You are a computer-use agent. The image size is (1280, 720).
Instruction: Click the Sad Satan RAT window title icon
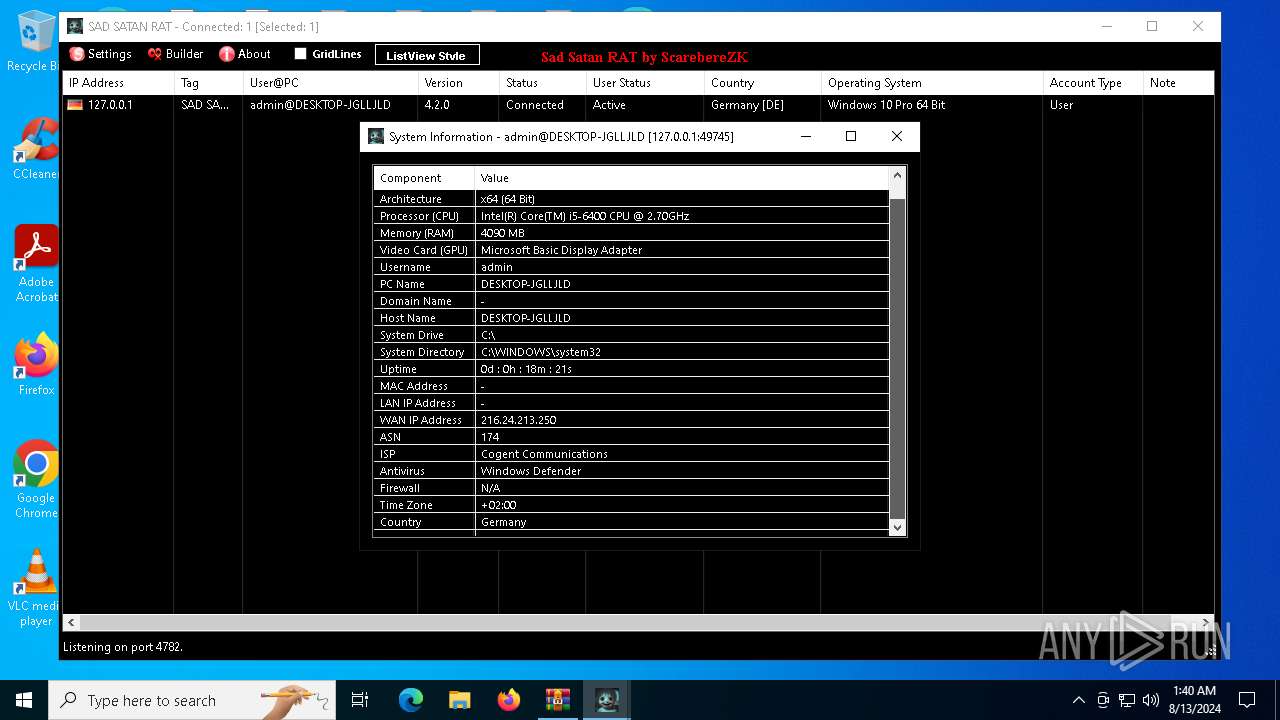[x=75, y=26]
